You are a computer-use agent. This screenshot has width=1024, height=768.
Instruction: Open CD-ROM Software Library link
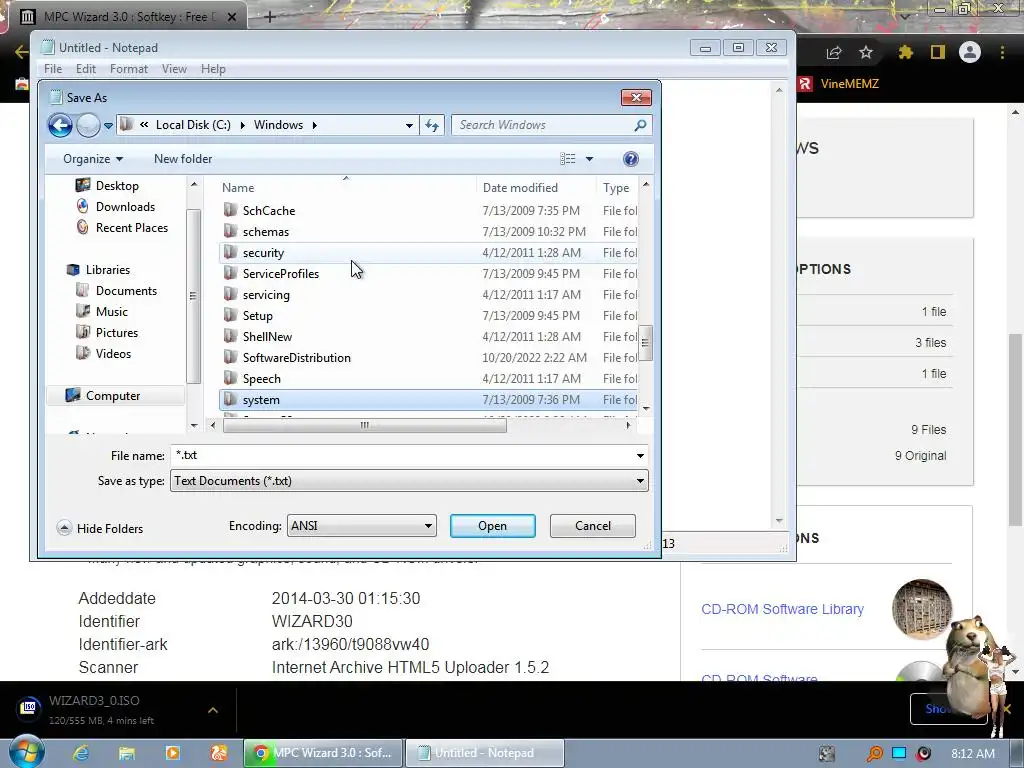point(782,609)
